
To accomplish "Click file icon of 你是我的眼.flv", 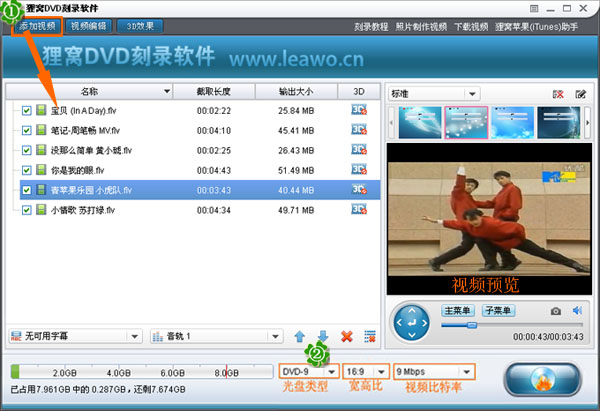I will click(x=41, y=170).
